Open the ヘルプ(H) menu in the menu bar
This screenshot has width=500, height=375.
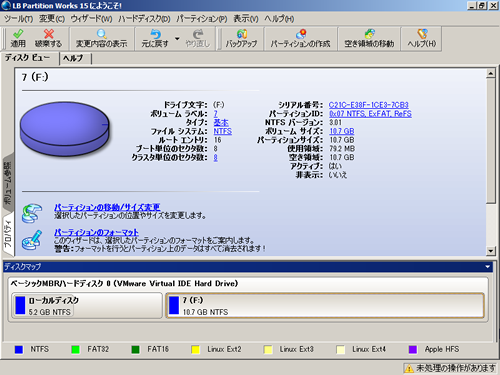tap(279, 19)
